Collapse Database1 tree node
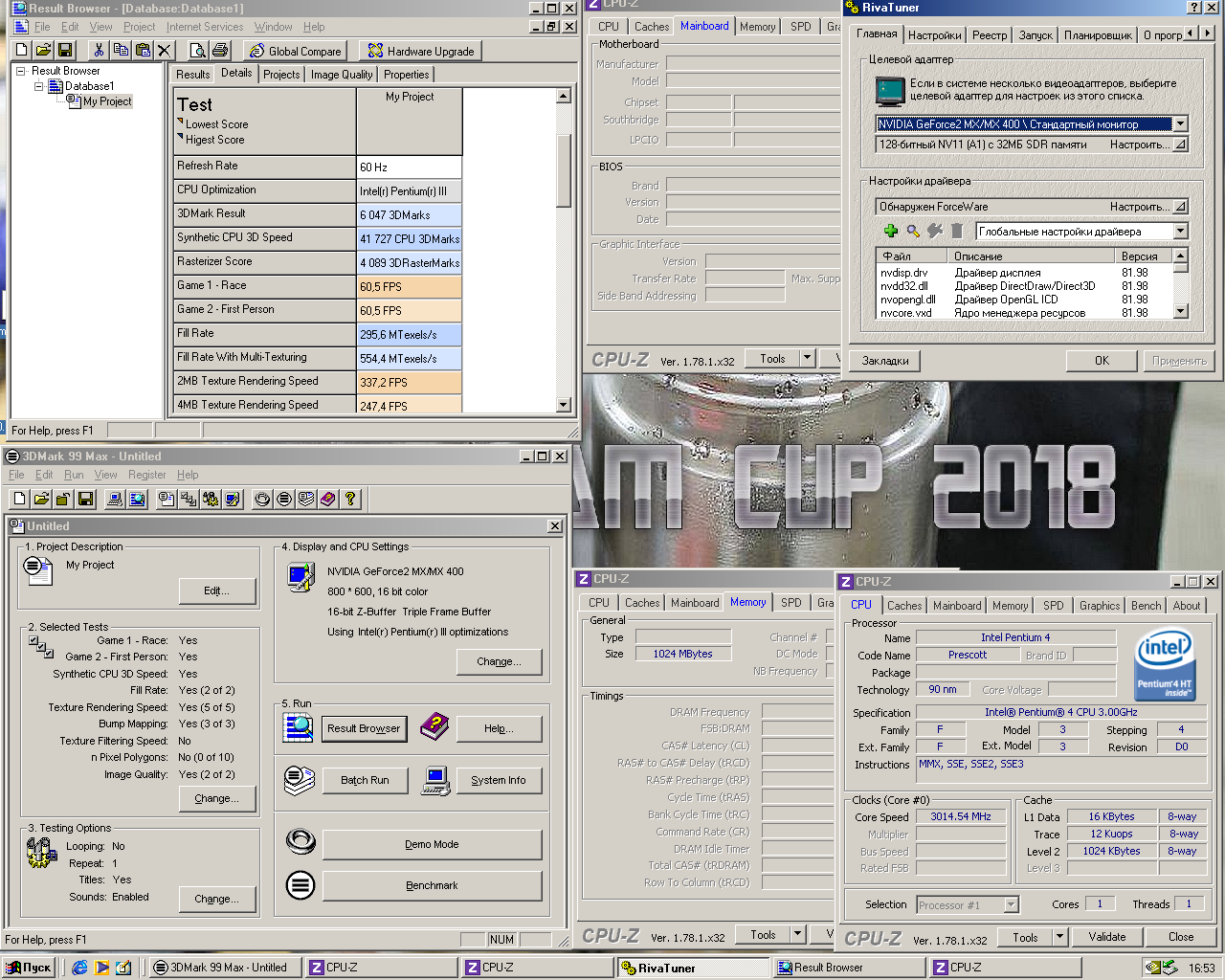This screenshot has height=980, width=1225. 39,86
